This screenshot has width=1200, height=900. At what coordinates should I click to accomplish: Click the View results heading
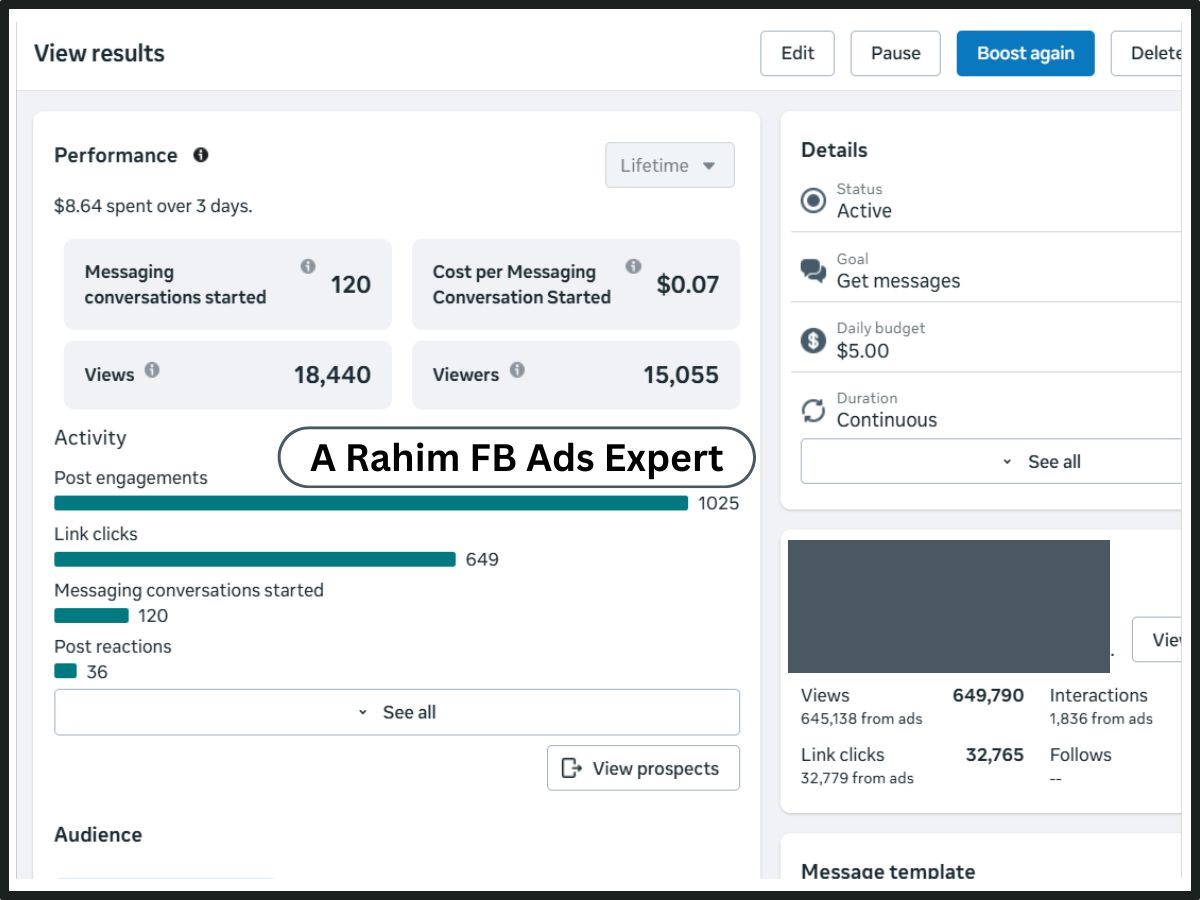coord(99,53)
